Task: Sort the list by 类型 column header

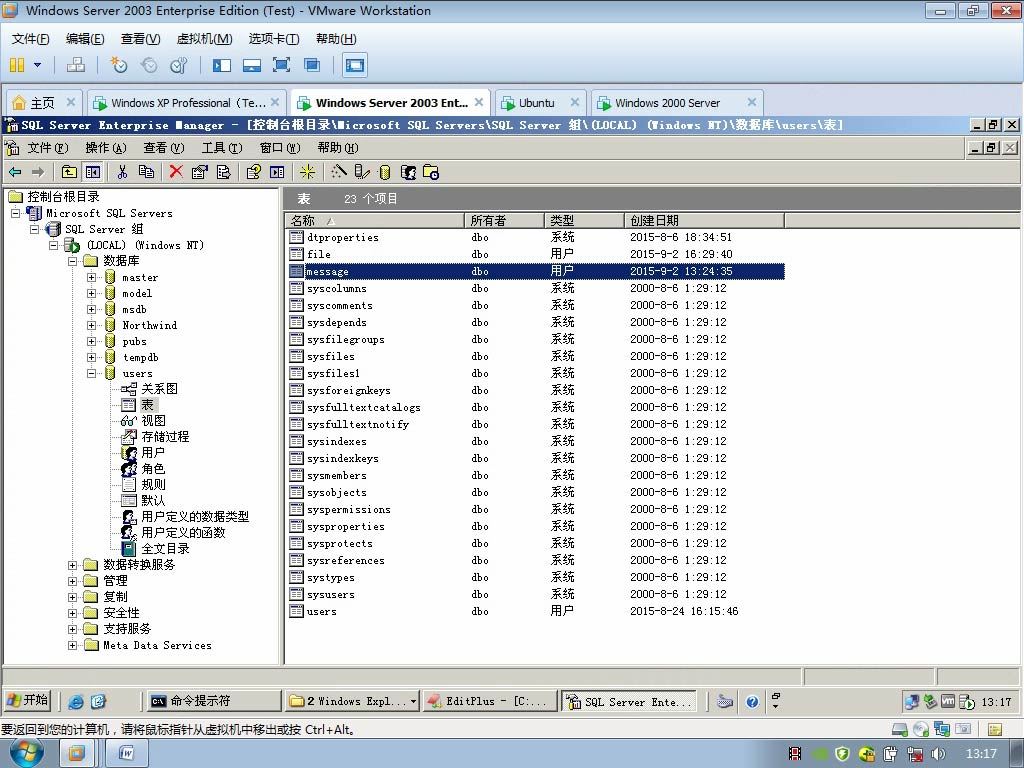Action: point(584,220)
